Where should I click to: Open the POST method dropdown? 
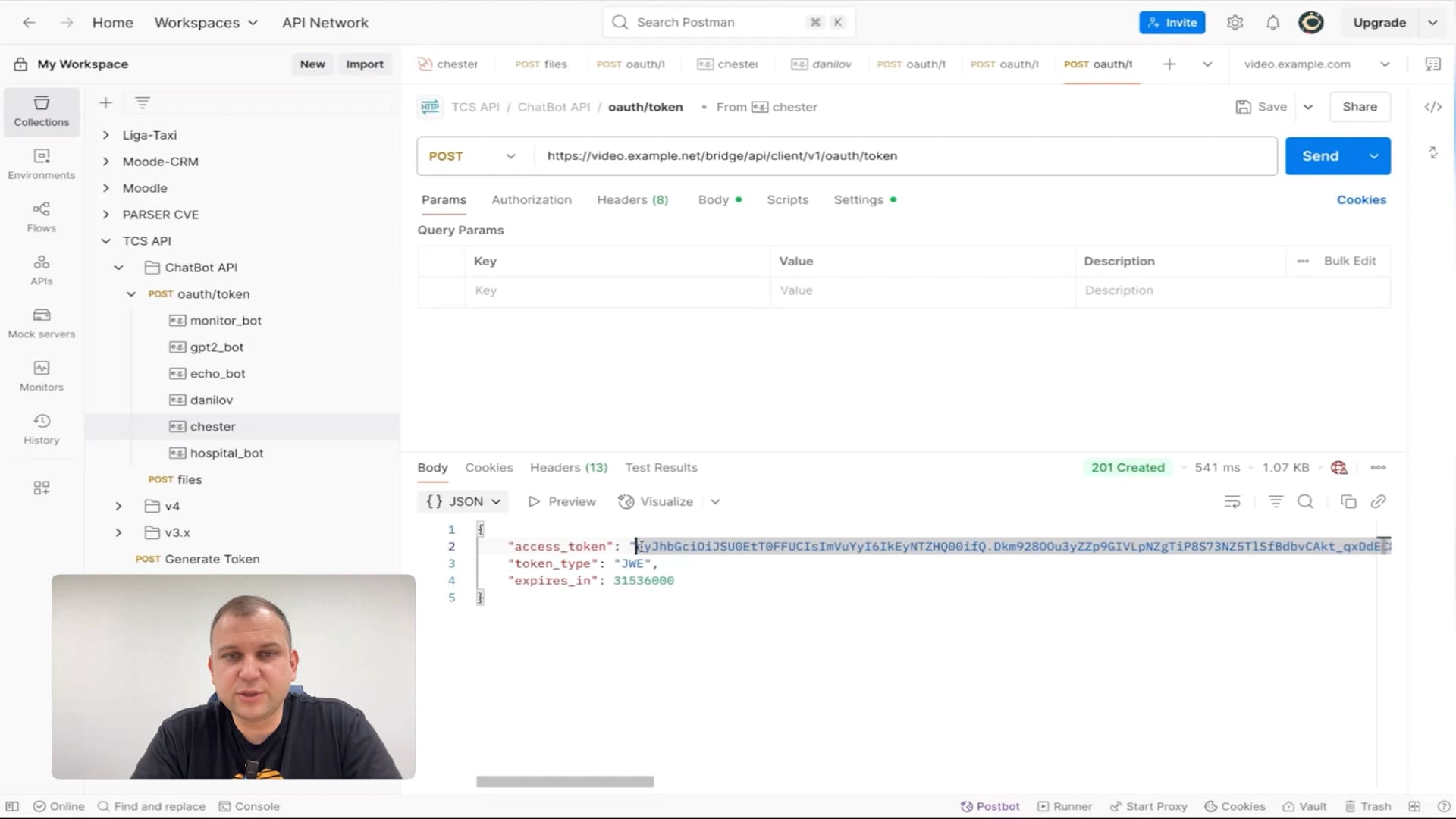point(472,156)
